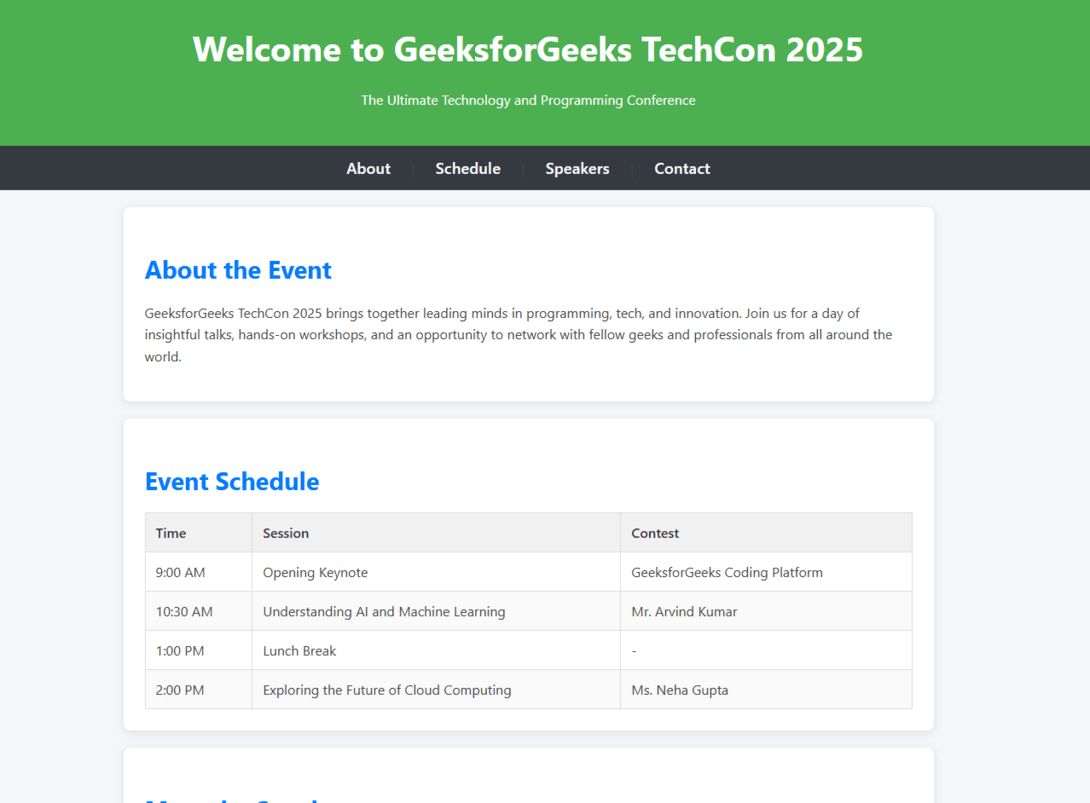Select the Exploring the Future of Cloud Computing cell

pos(436,690)
